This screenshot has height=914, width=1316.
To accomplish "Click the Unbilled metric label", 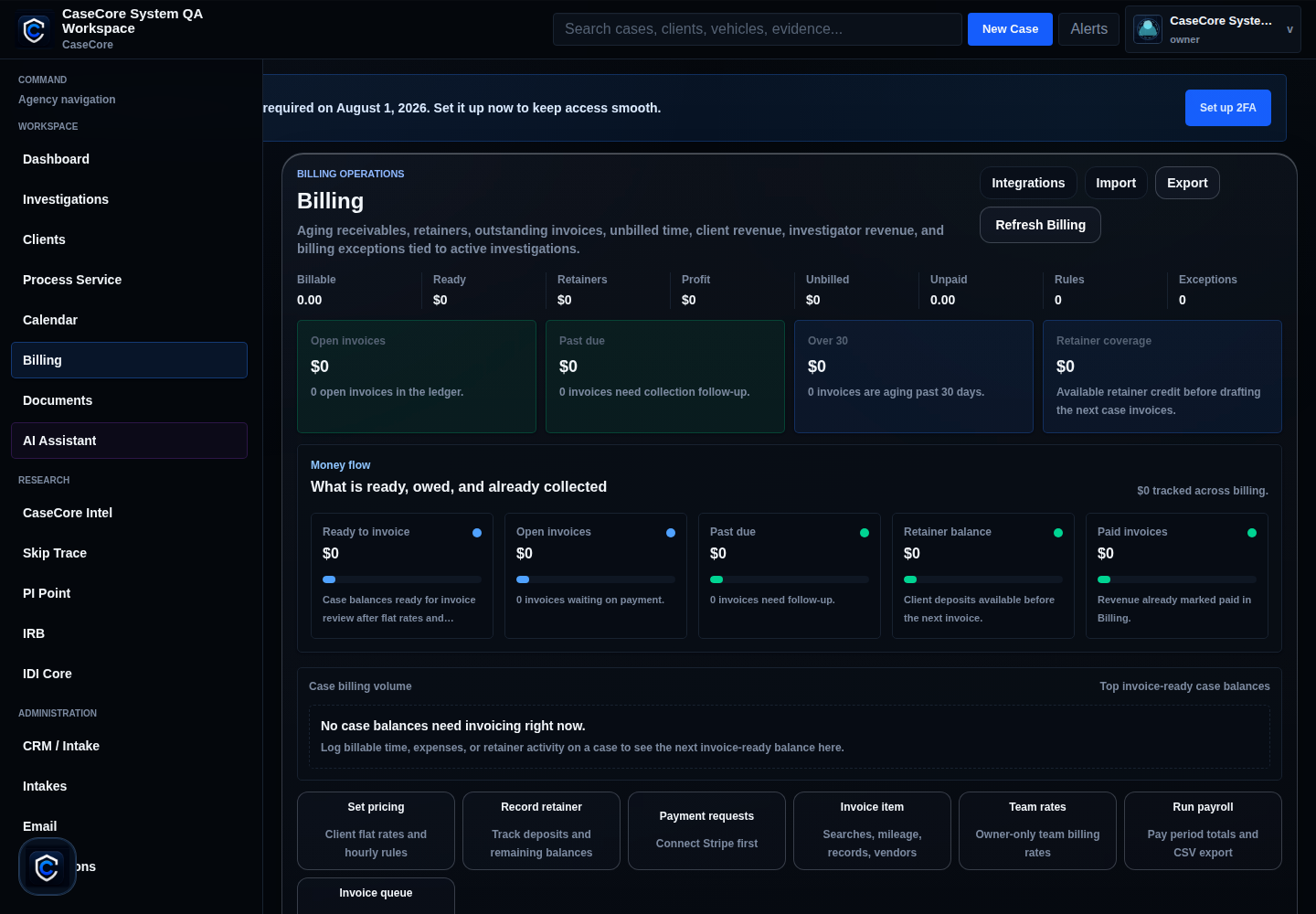I will point(827,280).
